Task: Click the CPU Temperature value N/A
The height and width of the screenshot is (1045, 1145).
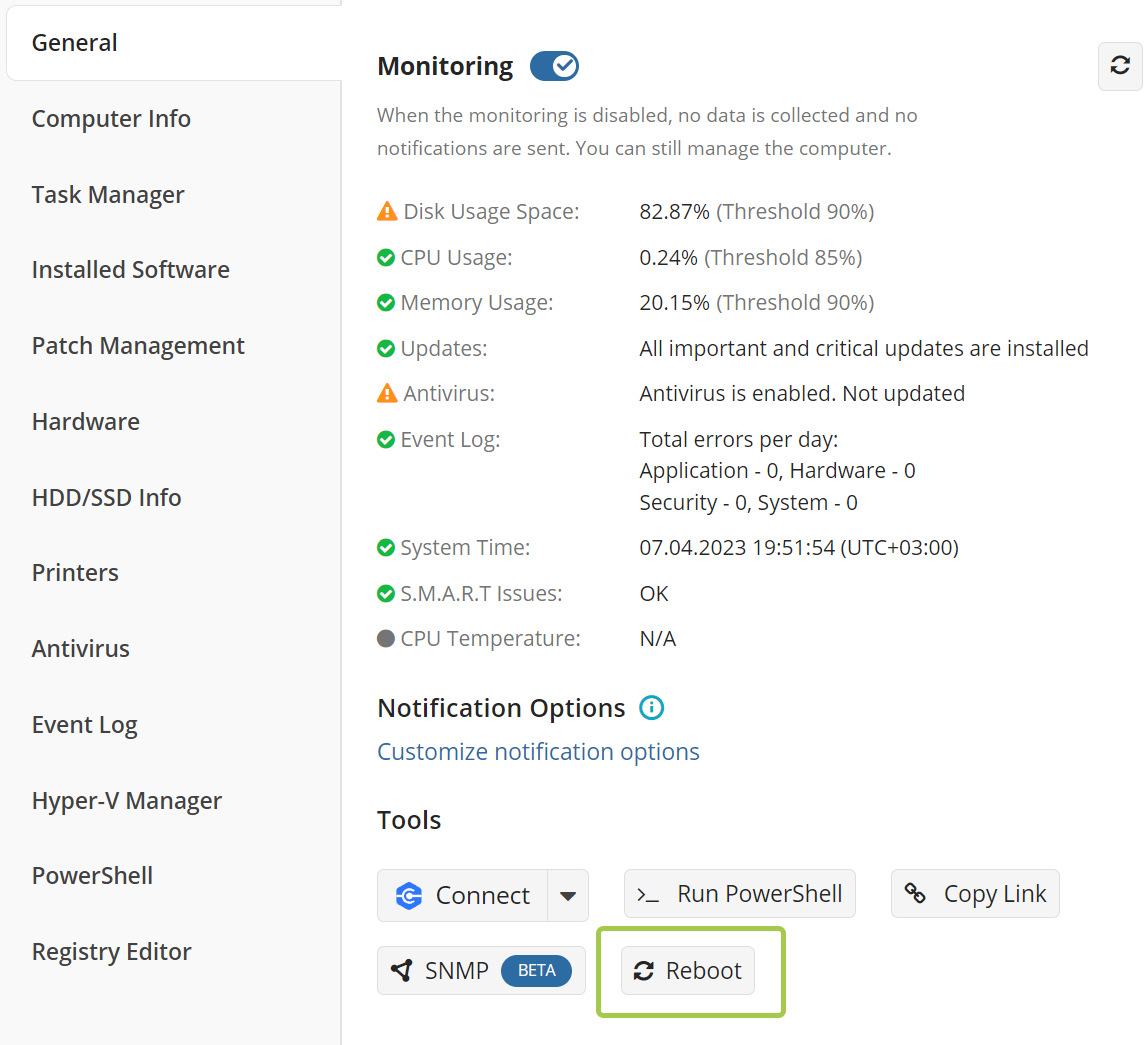Action: click(x=658, y=638)
